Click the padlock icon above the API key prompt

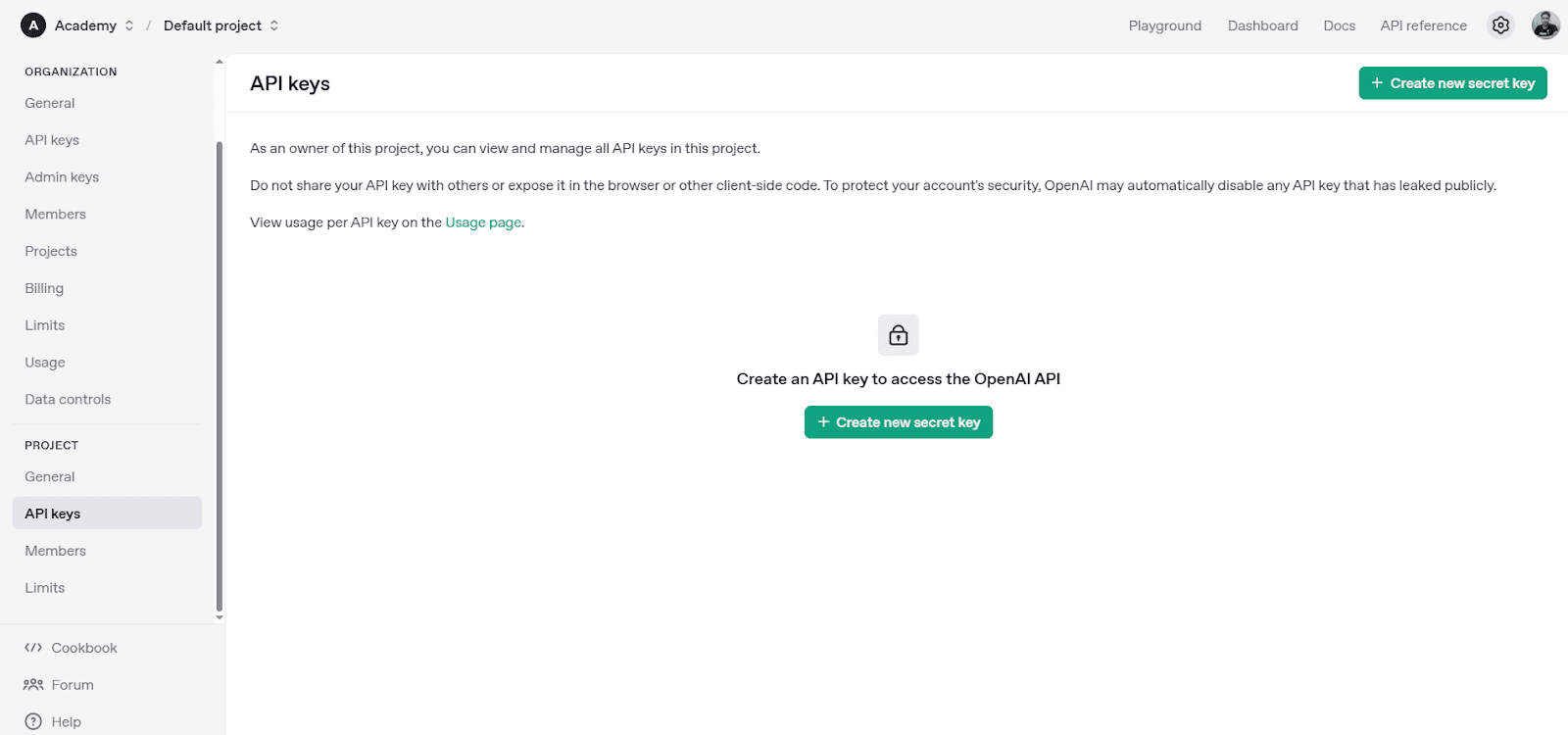pos(898,334)
